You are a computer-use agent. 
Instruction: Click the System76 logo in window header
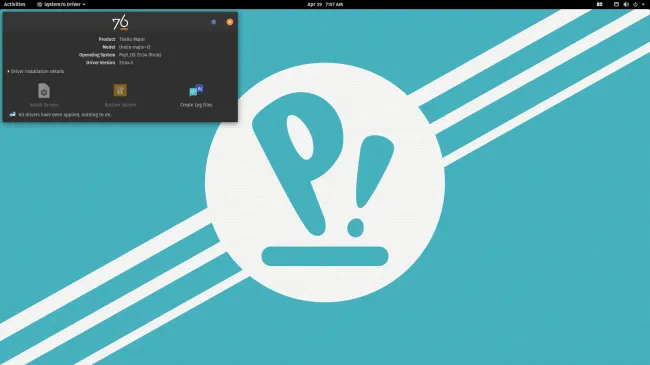point(120,22)
